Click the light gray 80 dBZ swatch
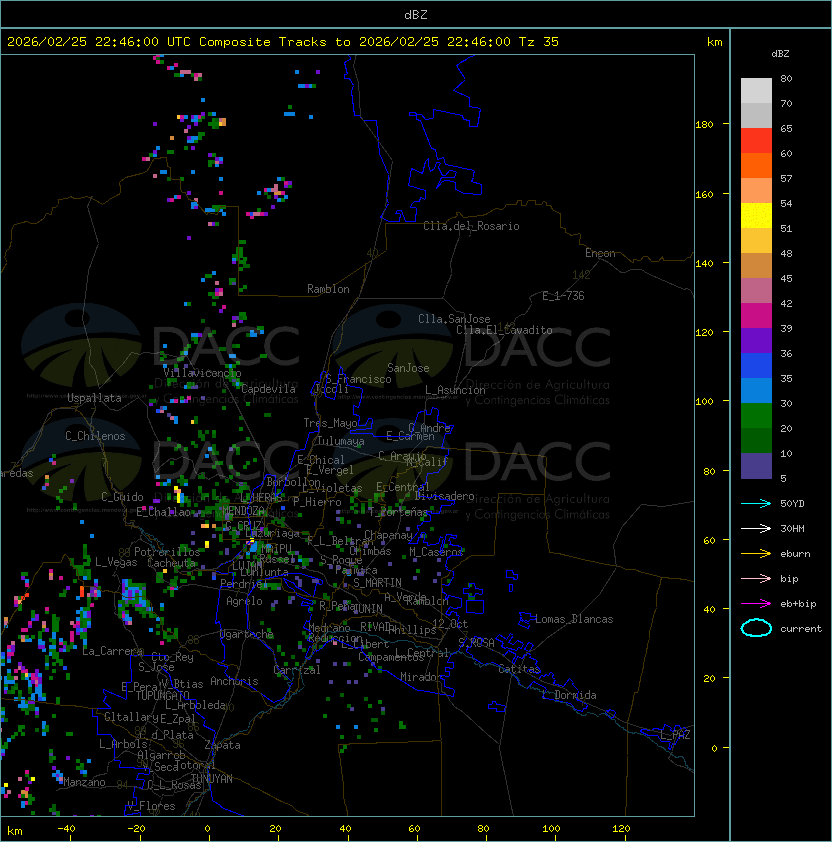 point(756,91)
